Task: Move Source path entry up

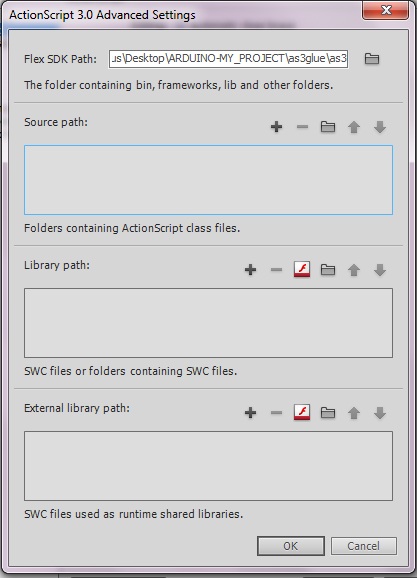Action: pyautogui.click(x=354, y=127)
